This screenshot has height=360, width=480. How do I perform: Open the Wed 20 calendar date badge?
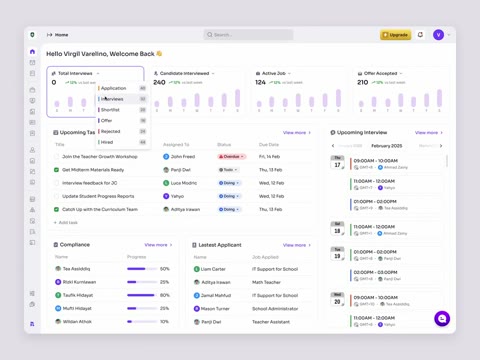[337, 299]
